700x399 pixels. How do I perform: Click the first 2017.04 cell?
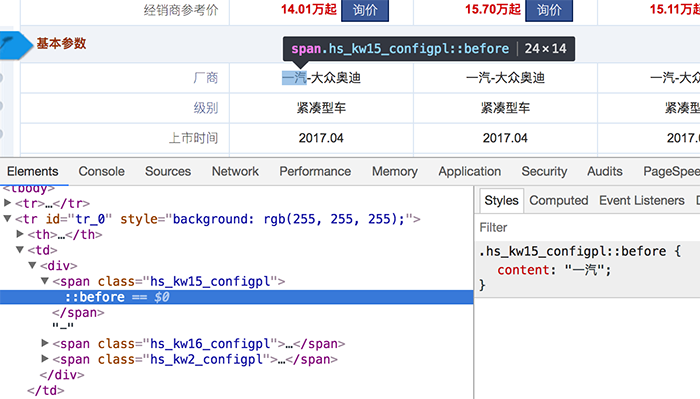pos(321,138)
